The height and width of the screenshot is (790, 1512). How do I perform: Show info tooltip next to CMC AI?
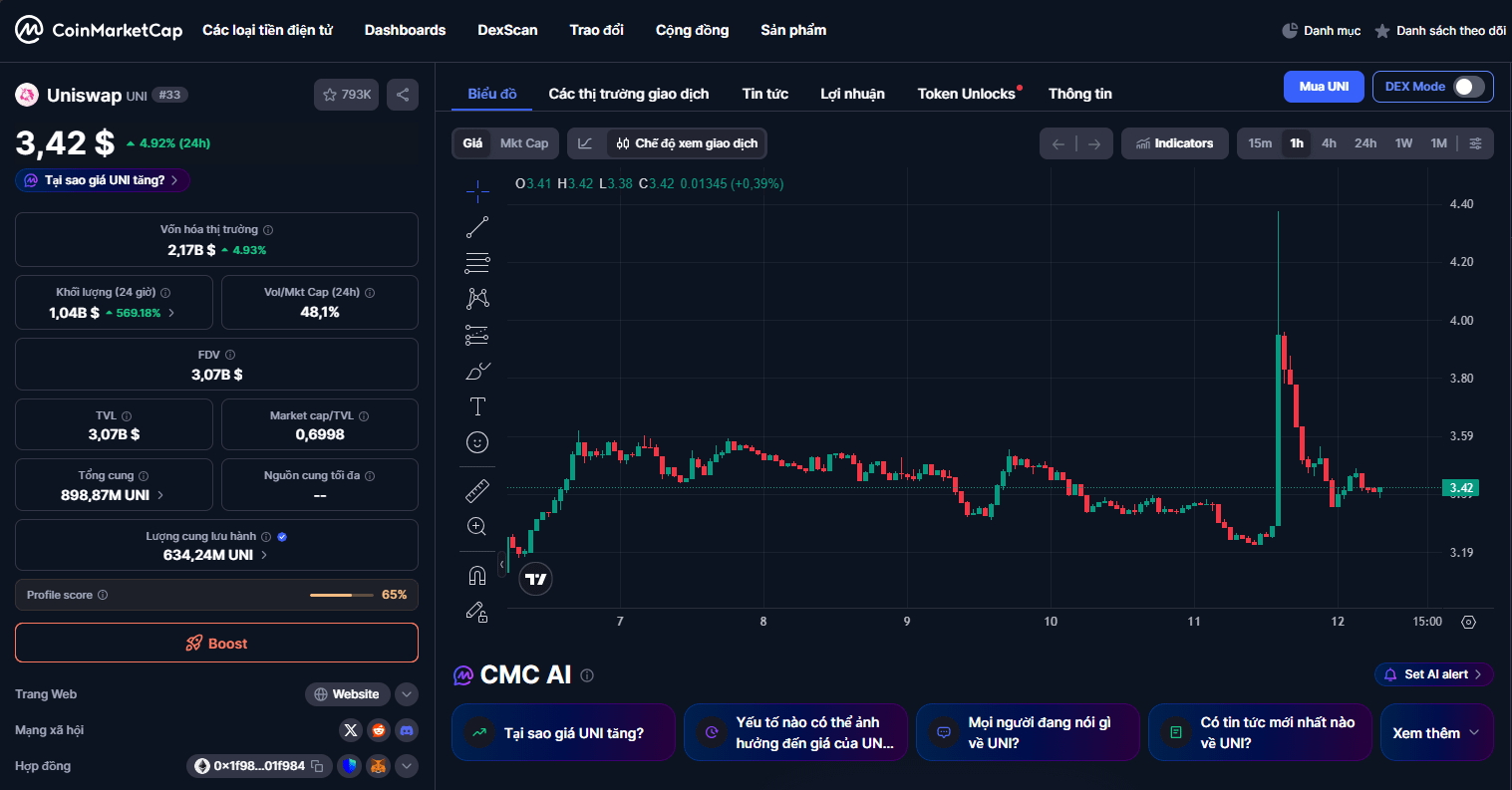[x=587, y=675]
